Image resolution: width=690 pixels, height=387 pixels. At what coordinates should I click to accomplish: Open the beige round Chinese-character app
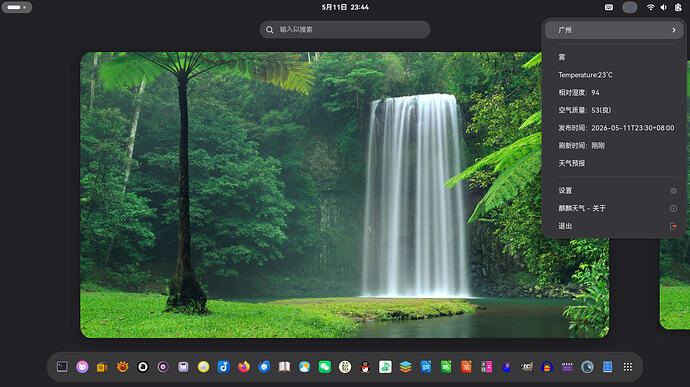coord(345,367)
